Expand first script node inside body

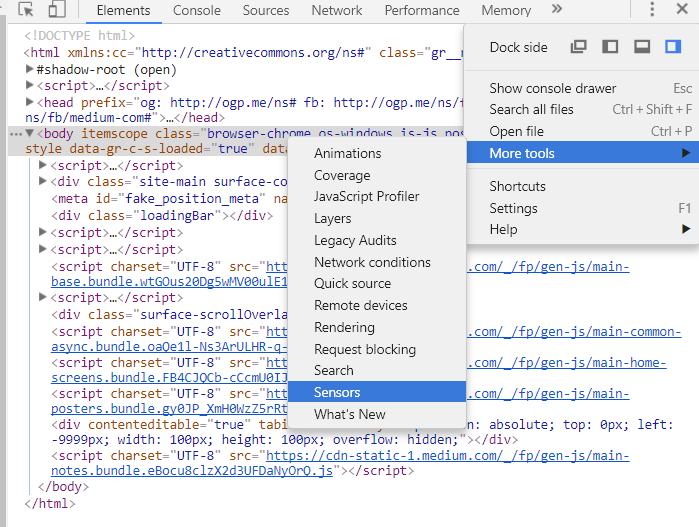point(43,165)
